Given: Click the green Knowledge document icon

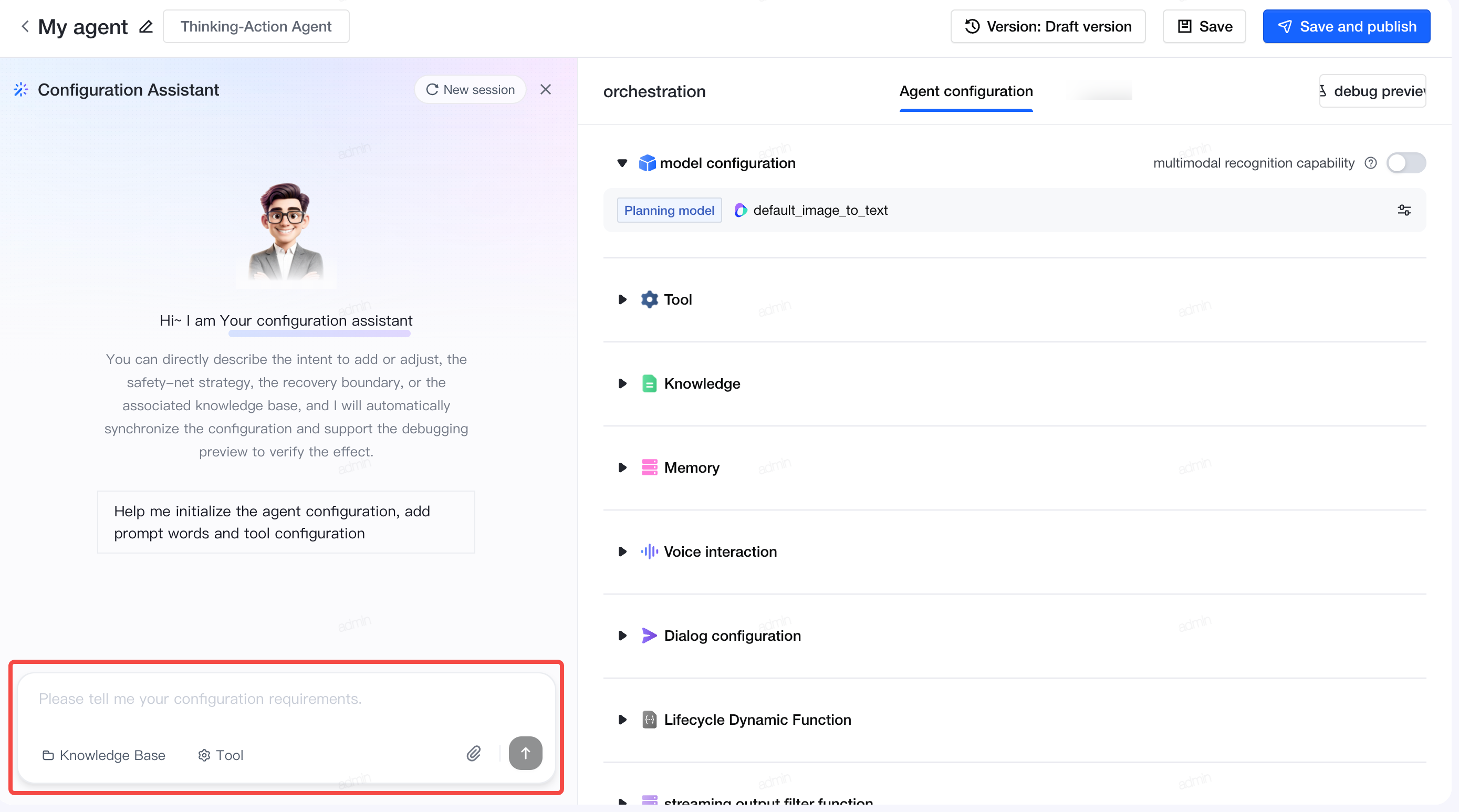Looking at the screenshot, I should (649, 384).
